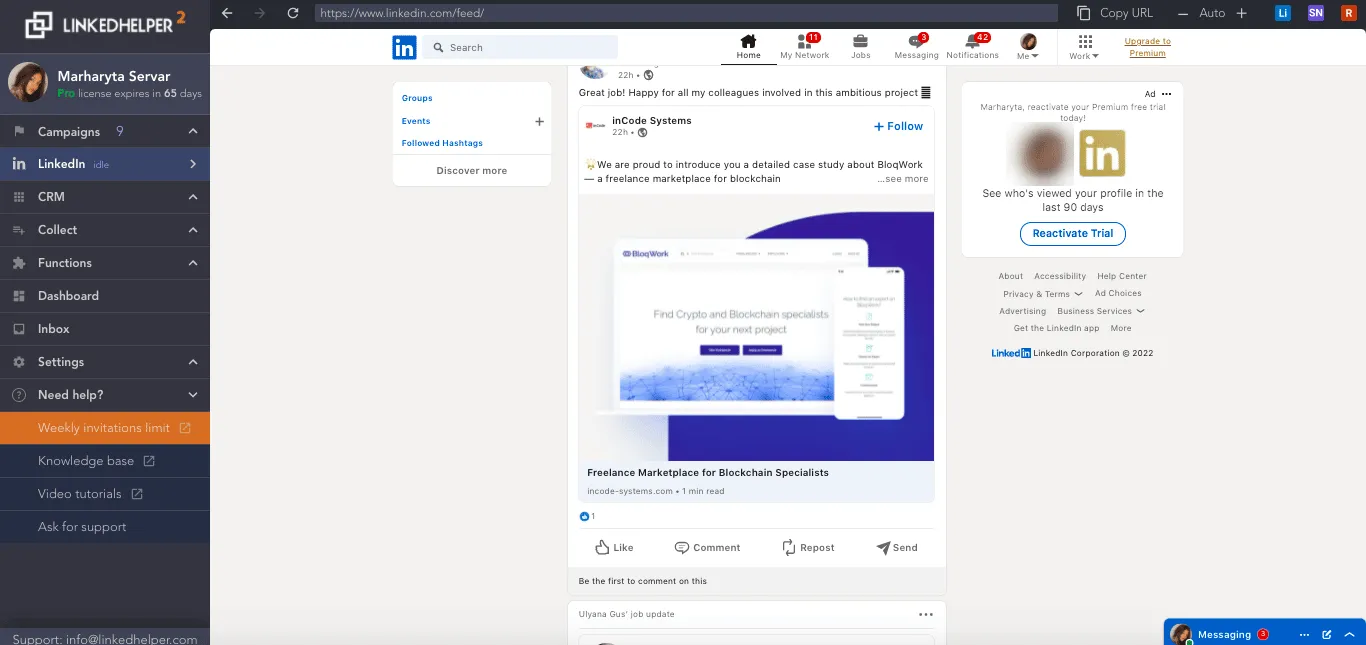Click compose new message icon in Messaging bar
Image resolution: width=1366 pixels, height=645 pixels.
point(1327,635)
